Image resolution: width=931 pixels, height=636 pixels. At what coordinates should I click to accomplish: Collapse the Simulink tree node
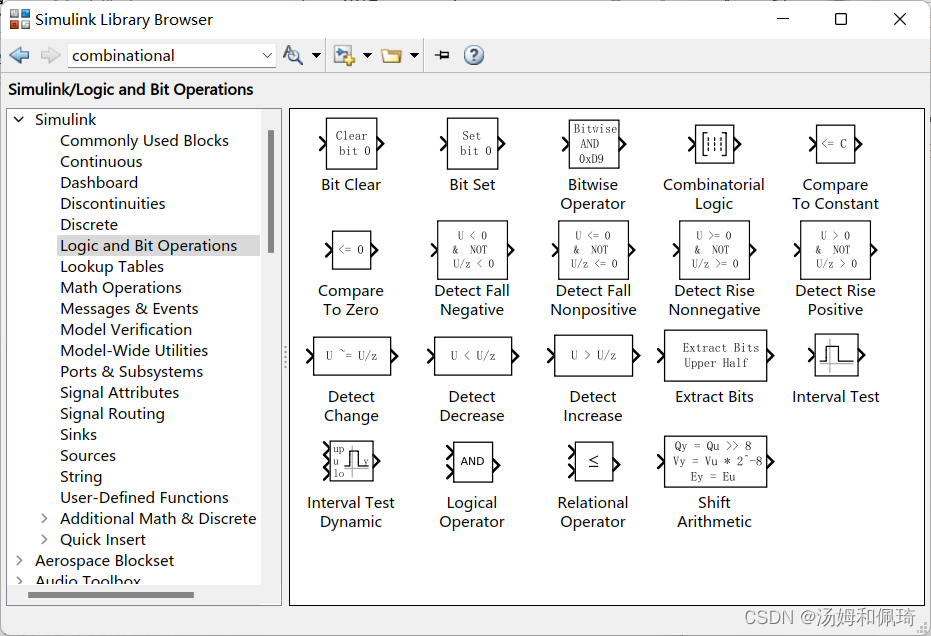click(x=19, y=119)
